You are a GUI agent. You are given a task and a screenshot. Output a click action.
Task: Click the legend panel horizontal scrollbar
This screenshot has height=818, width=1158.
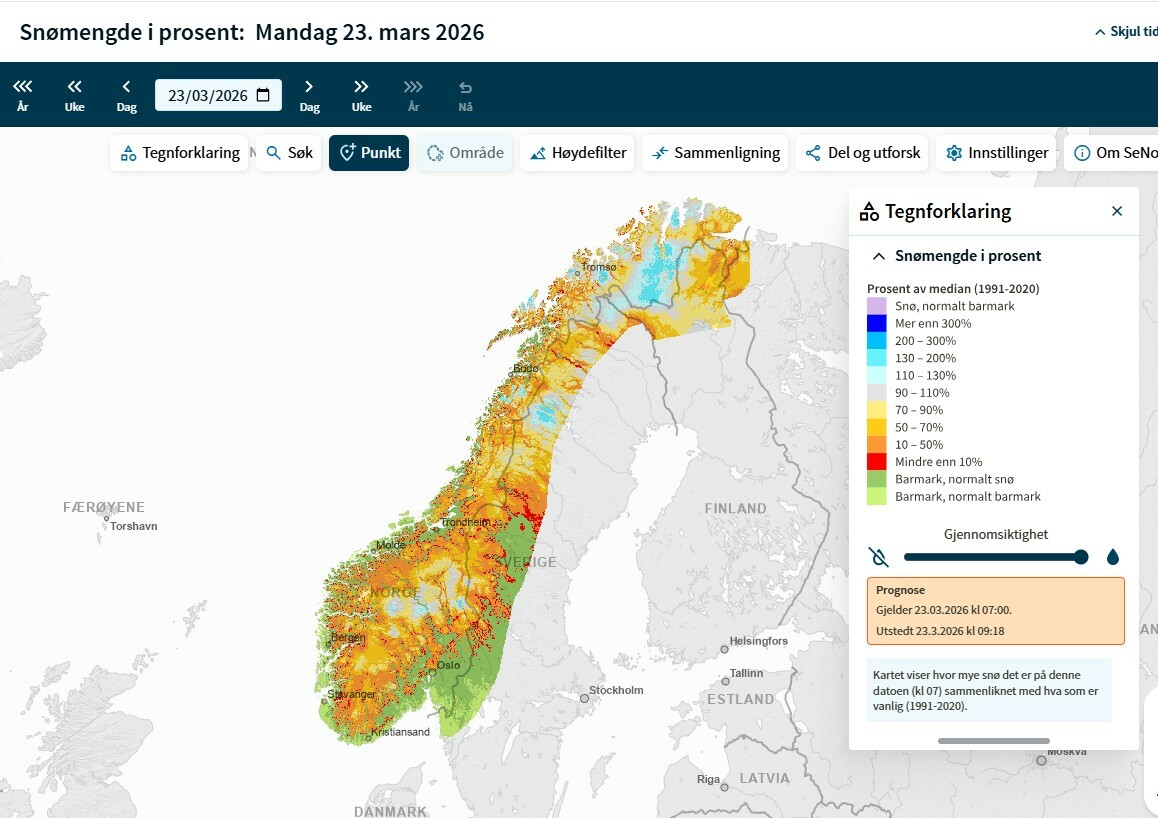[x=993, y=740]
